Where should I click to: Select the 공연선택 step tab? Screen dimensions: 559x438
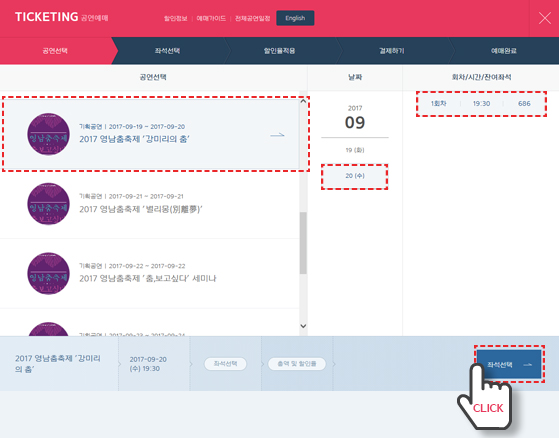(55, 51)
